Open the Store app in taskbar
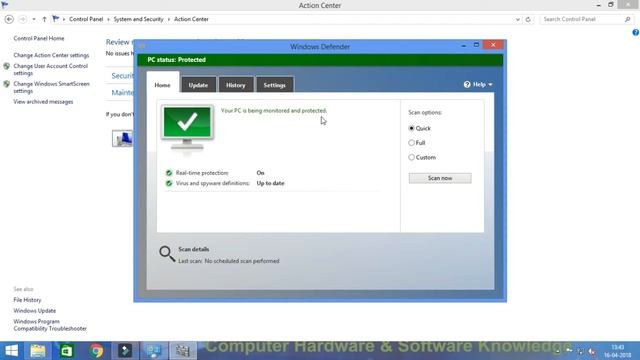The image size is (640, 360). tap(67, 351)
